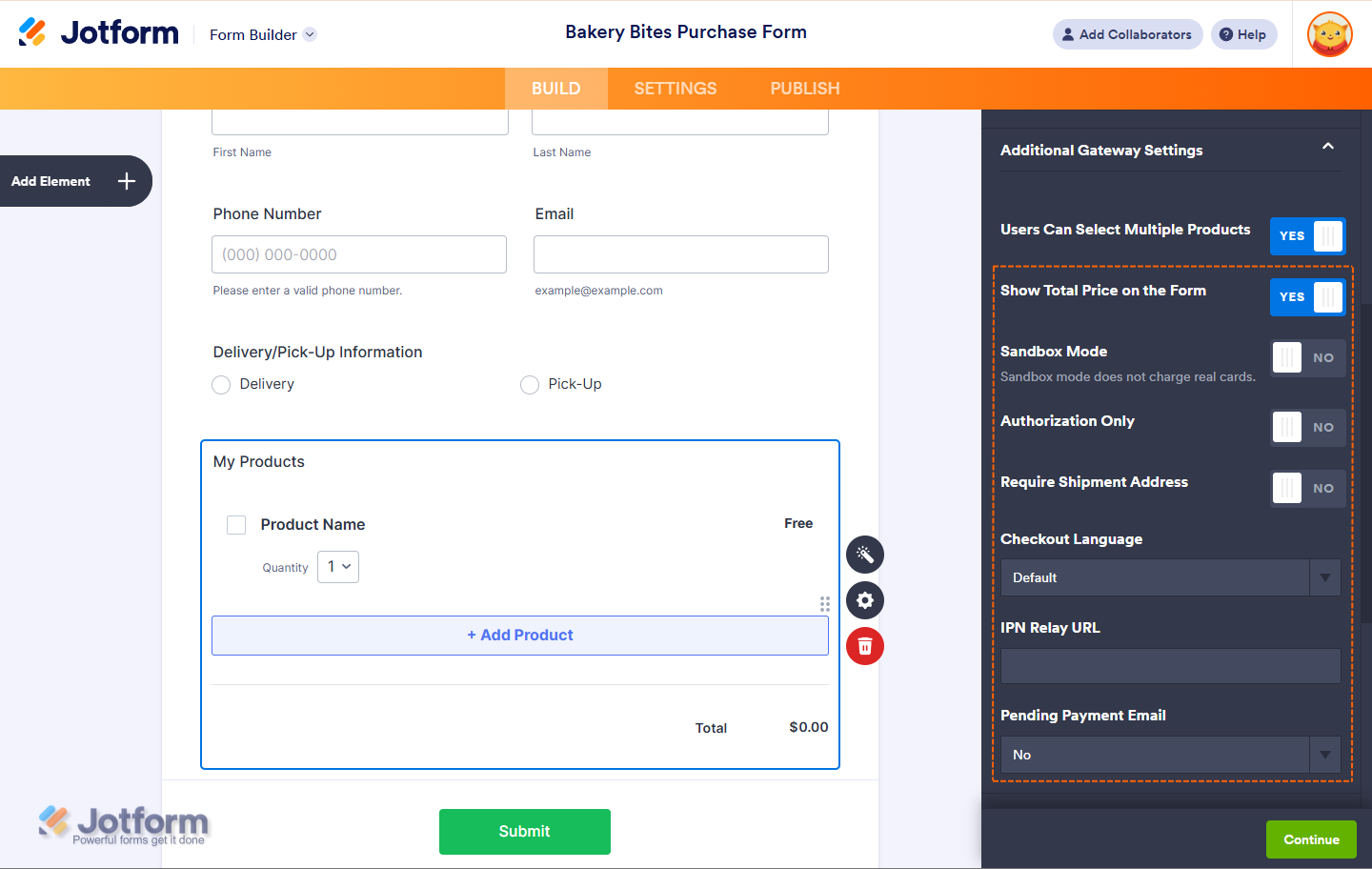Open the payment wizard wand icon
The image size is (1372, 869).
point(865,555)
